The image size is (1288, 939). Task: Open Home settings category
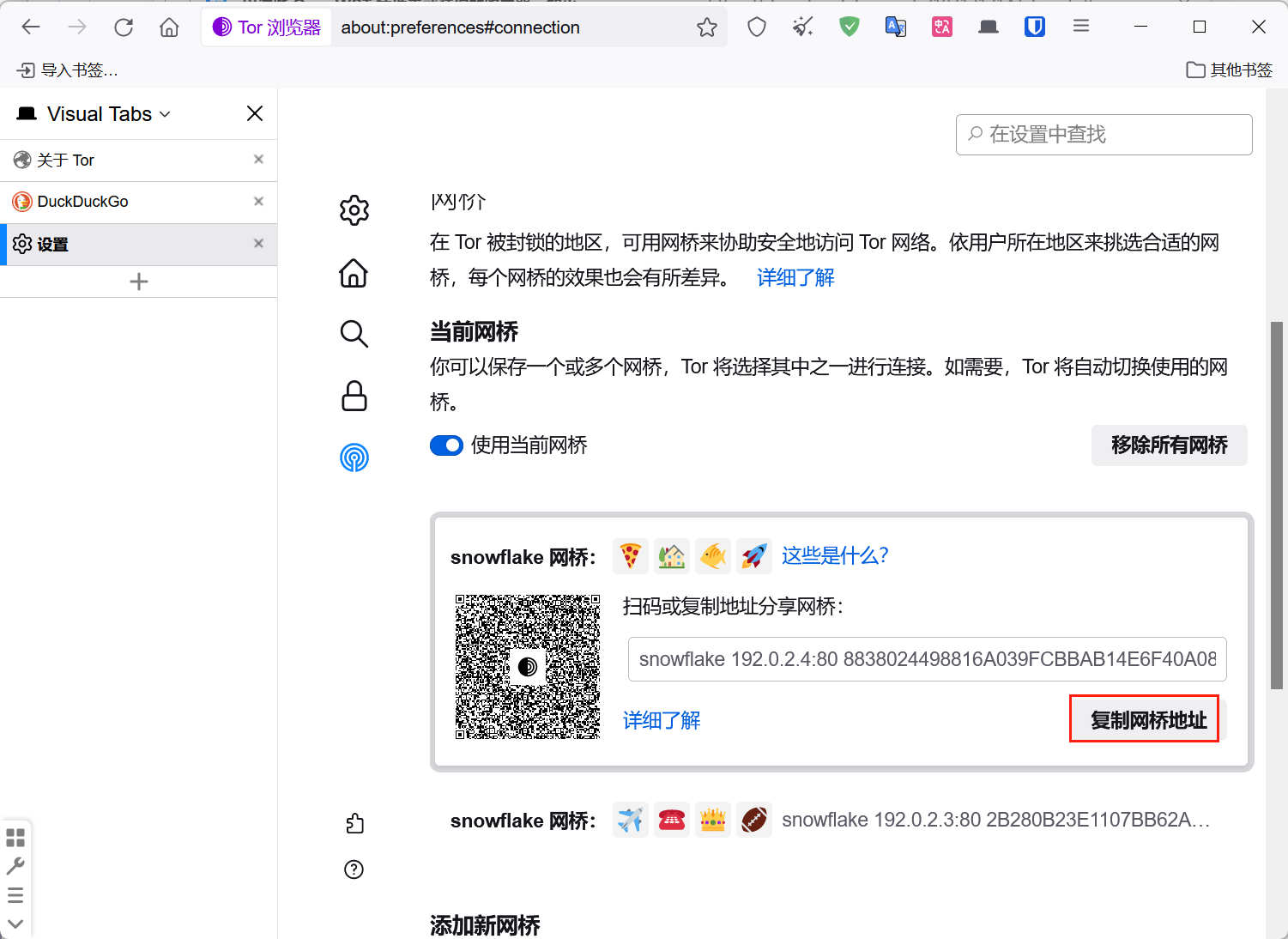point(354,273)
